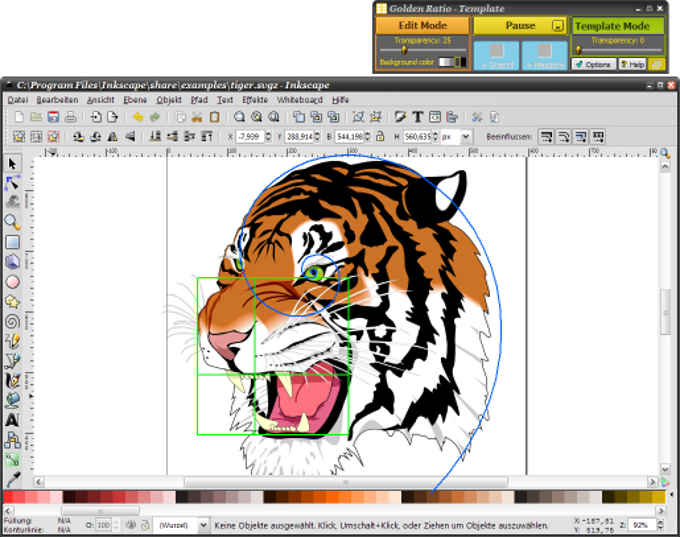The image size is (680, 537).
Task: Select the arrow Selector tool
Action: pos(13,164)
